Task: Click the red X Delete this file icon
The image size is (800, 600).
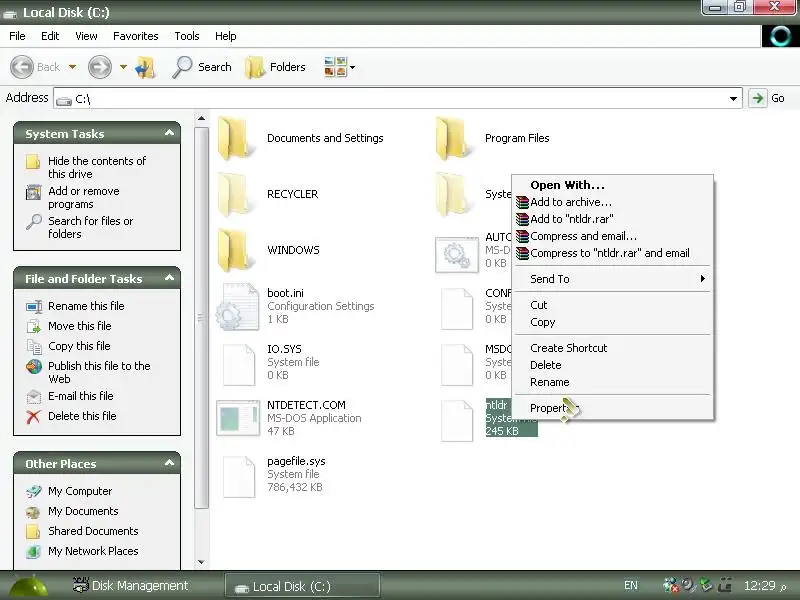Action: click(x=34, y=416)
